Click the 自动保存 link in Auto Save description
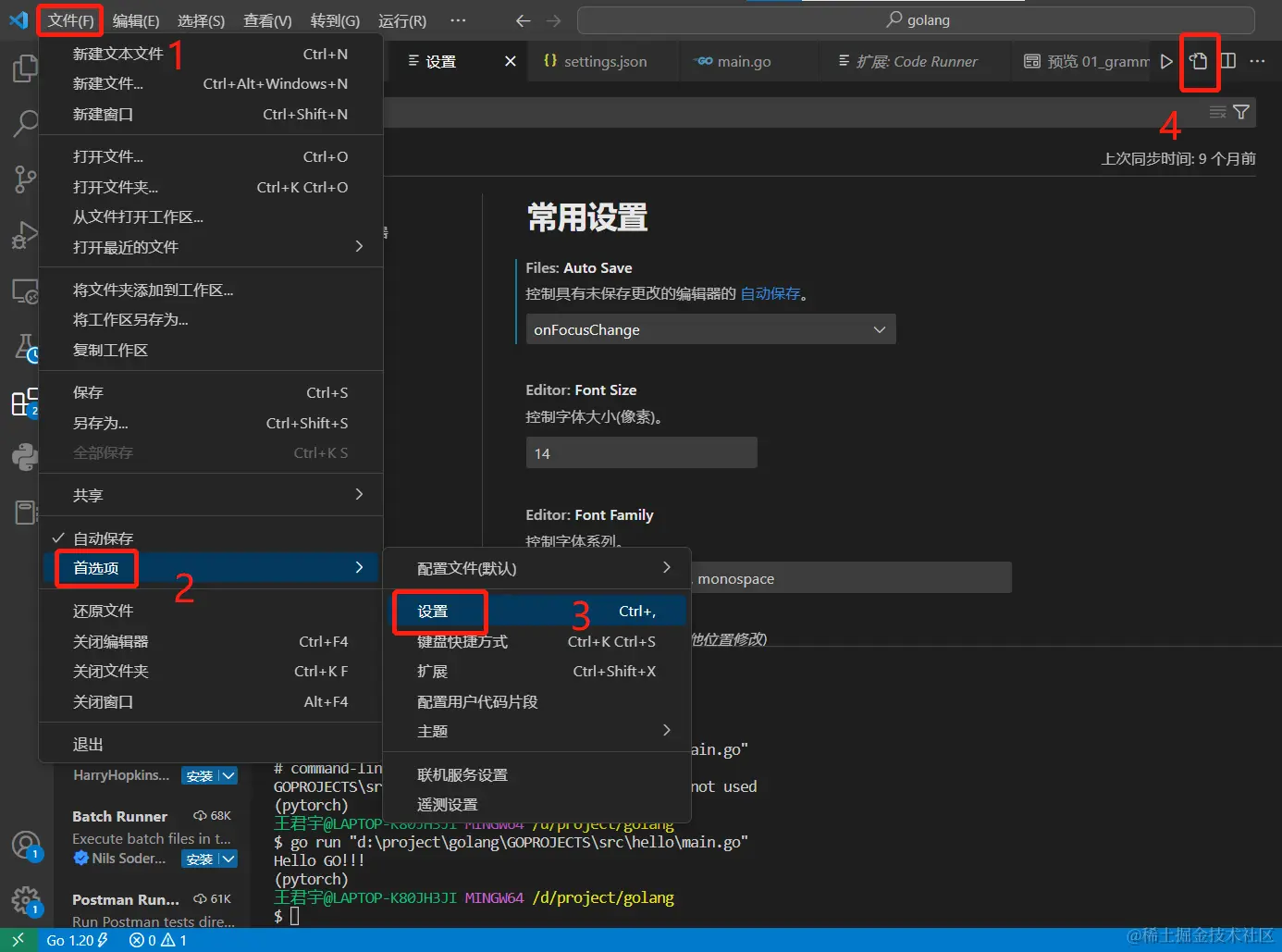 [x=770, y=293]
